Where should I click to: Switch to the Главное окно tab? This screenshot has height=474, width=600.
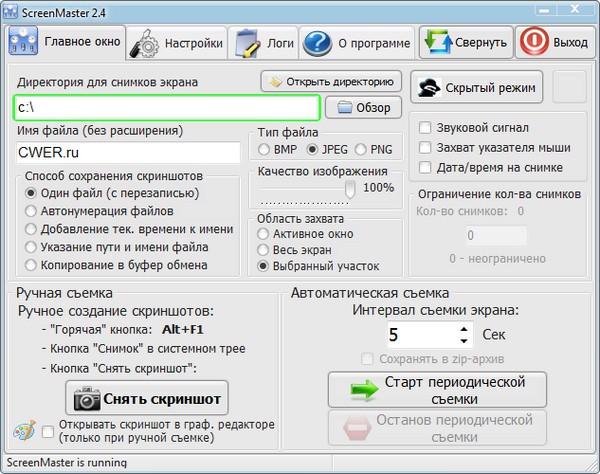click(x=66, y=42)
